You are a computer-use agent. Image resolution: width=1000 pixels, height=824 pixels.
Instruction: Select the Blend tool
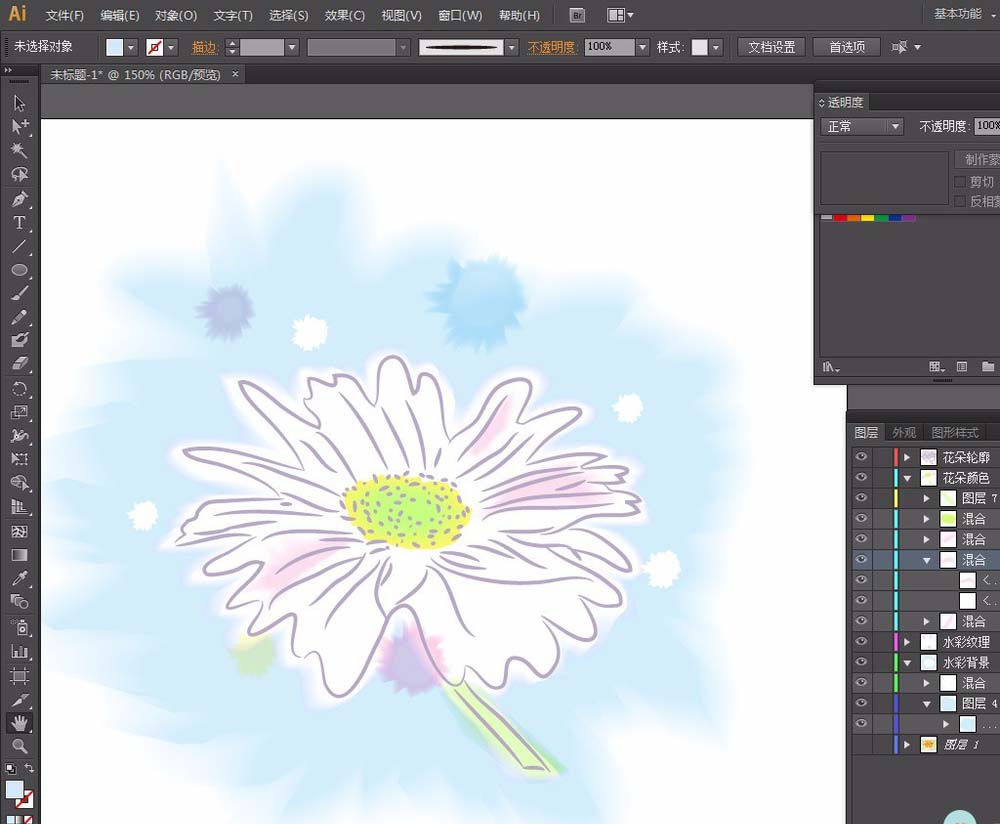[19, 601]
